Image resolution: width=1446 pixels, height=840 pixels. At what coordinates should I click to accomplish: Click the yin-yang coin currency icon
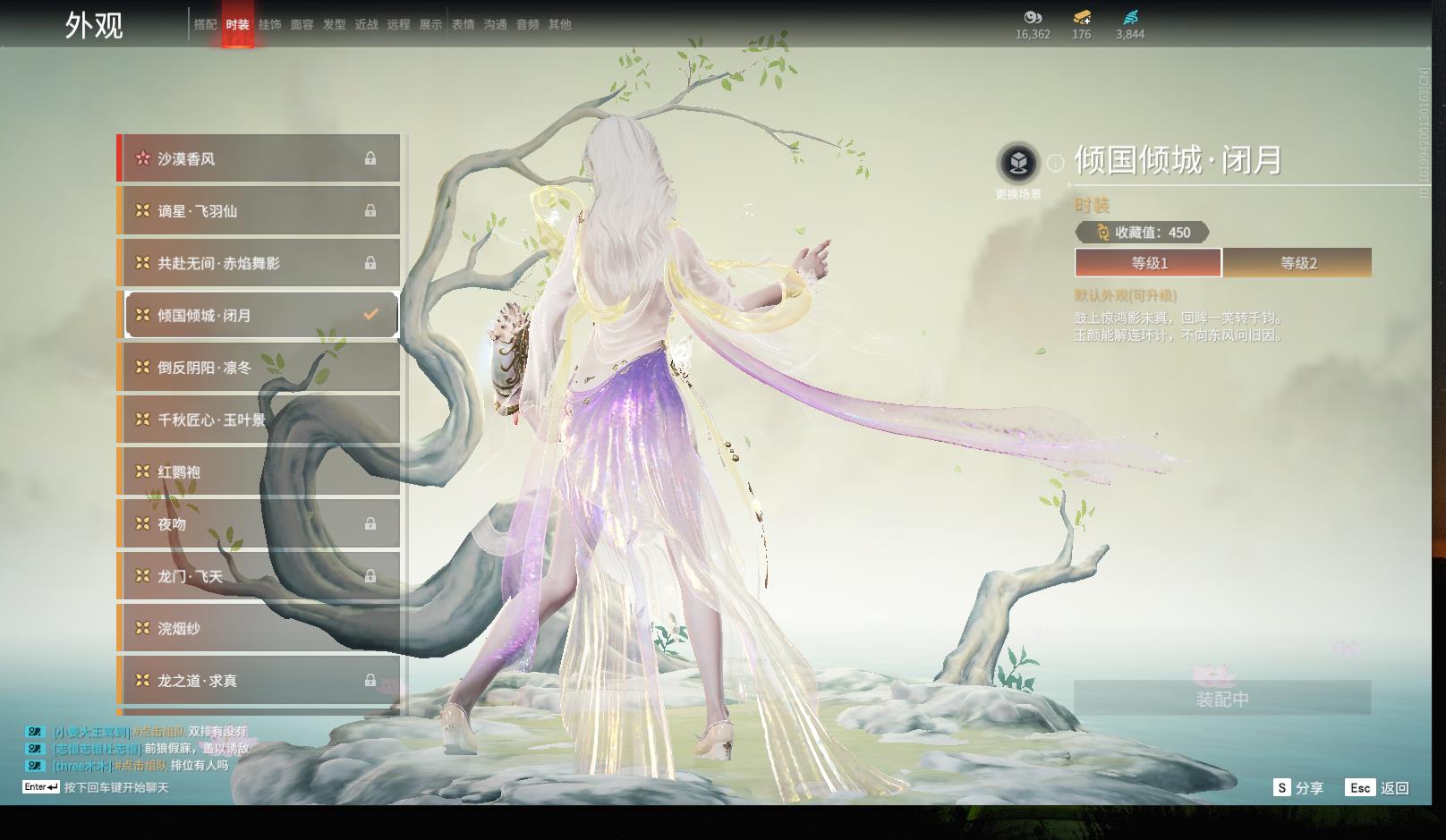click(x=1033, y=17)
